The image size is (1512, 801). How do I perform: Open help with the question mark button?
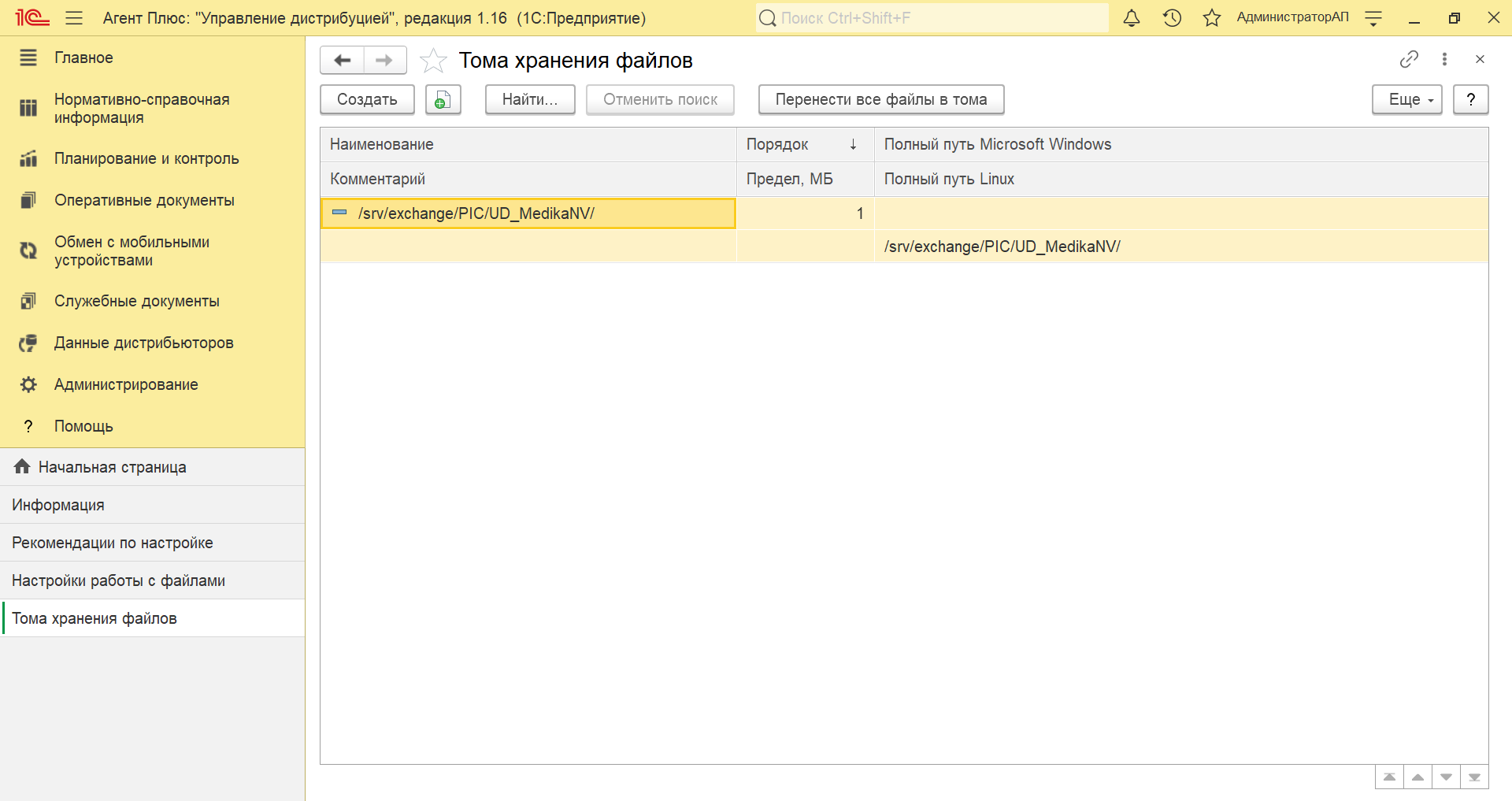(x=1470, y=99)
